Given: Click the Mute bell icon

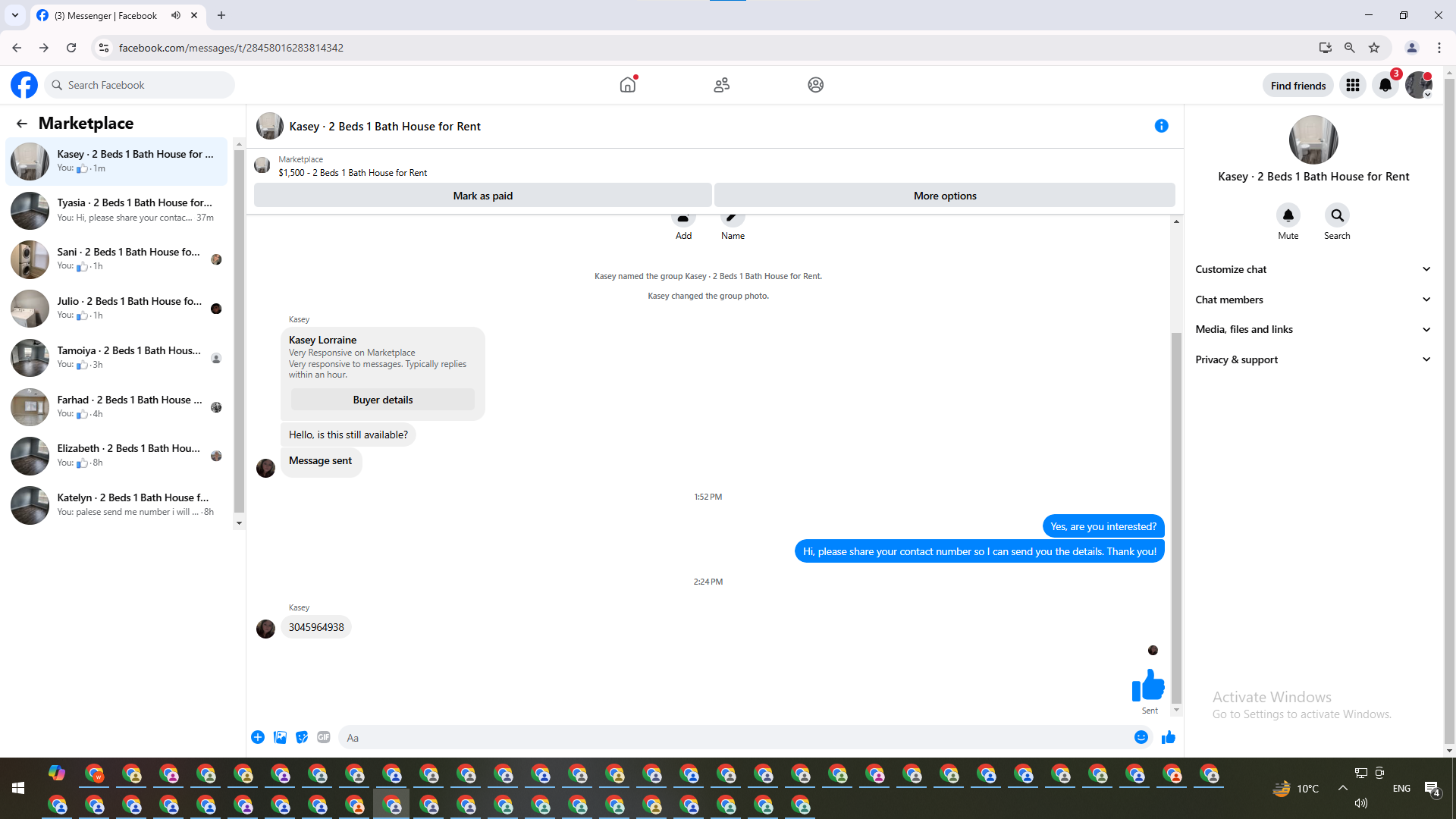Looking at the screenshot, I should pyautogui.click(x=1288, y=215).
